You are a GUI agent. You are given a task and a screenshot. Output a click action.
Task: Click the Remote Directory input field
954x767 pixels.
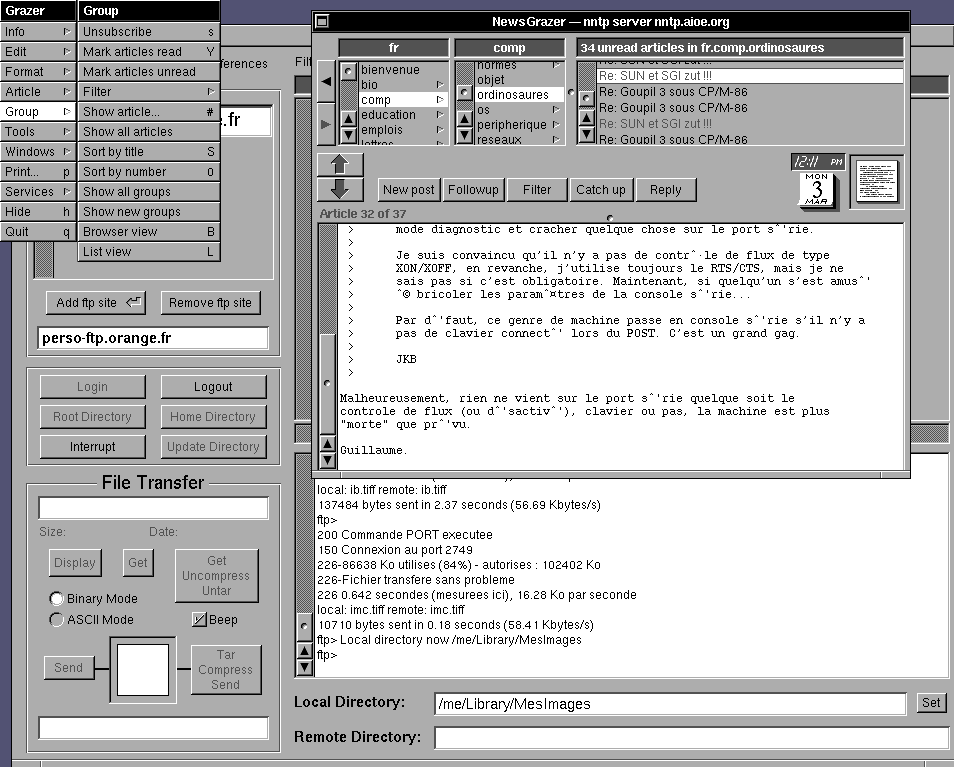692,738
